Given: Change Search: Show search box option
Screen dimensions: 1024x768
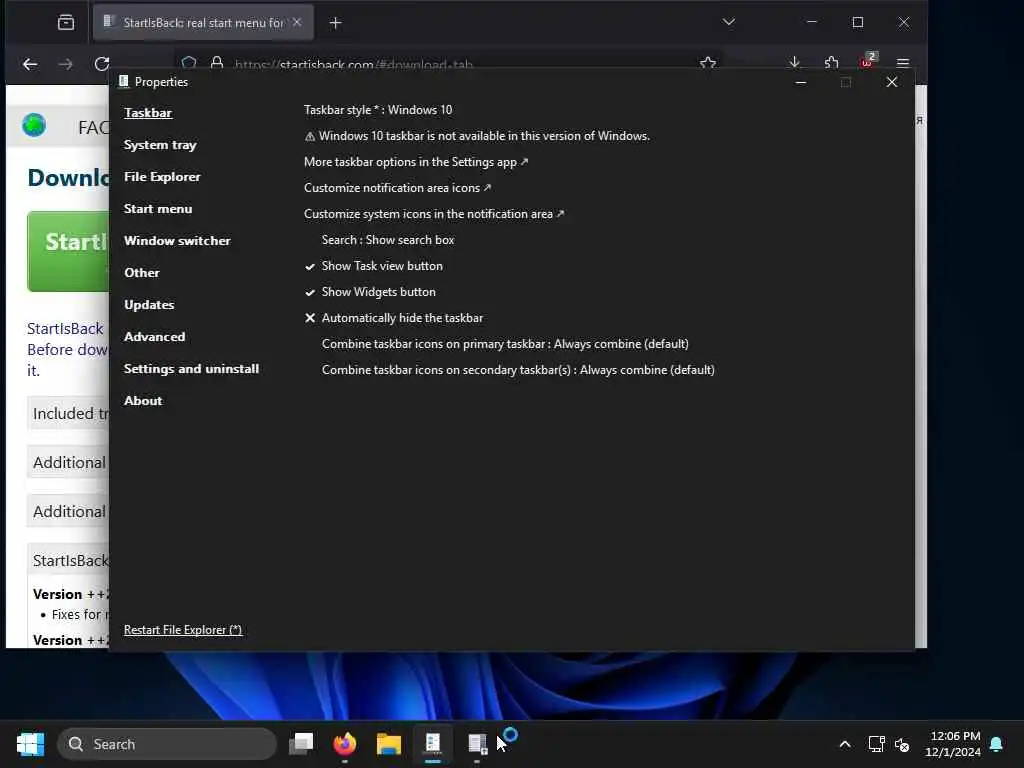Looking at the screenshot, I should tap(388, 240).
